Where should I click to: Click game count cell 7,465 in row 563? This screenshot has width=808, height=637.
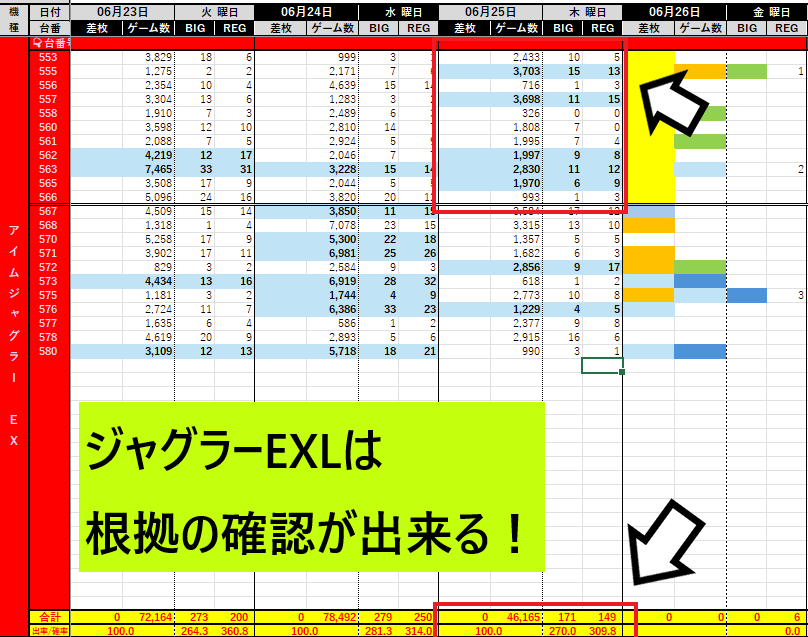148,169
